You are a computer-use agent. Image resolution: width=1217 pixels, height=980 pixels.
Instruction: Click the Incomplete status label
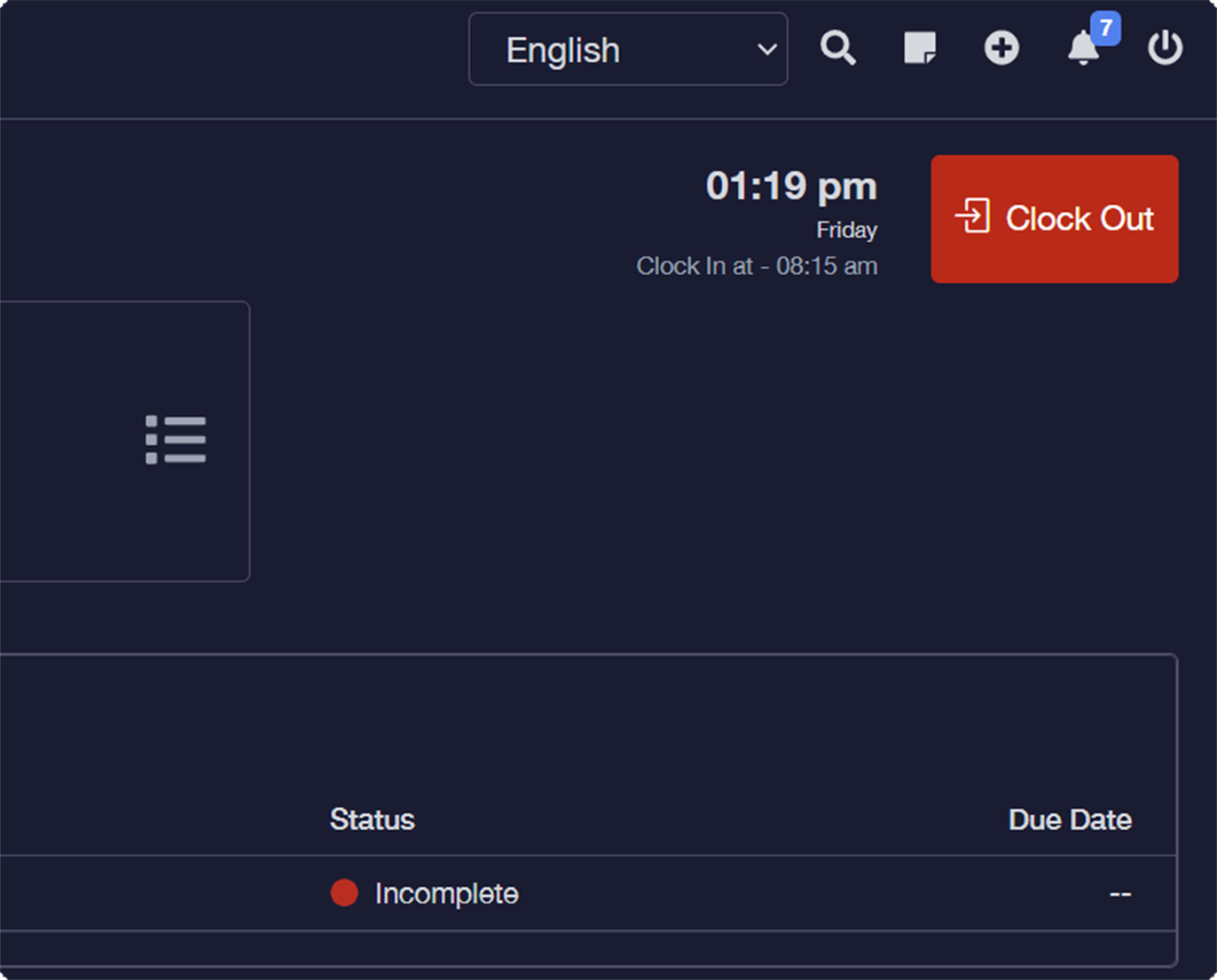[446, 893]
